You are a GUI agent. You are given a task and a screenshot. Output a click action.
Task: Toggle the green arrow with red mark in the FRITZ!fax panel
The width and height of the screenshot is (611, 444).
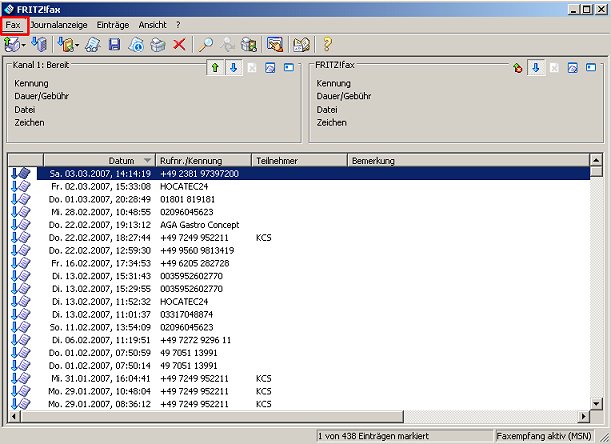click(517, 68)
